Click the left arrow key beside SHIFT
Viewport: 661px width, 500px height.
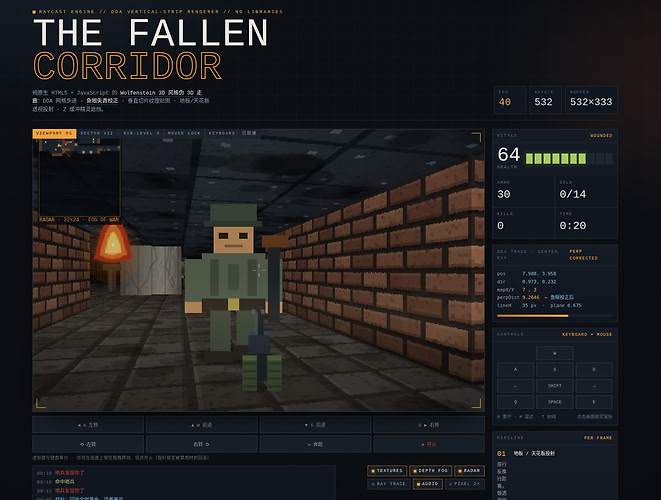pyautogui.click(x=516, y=386)
